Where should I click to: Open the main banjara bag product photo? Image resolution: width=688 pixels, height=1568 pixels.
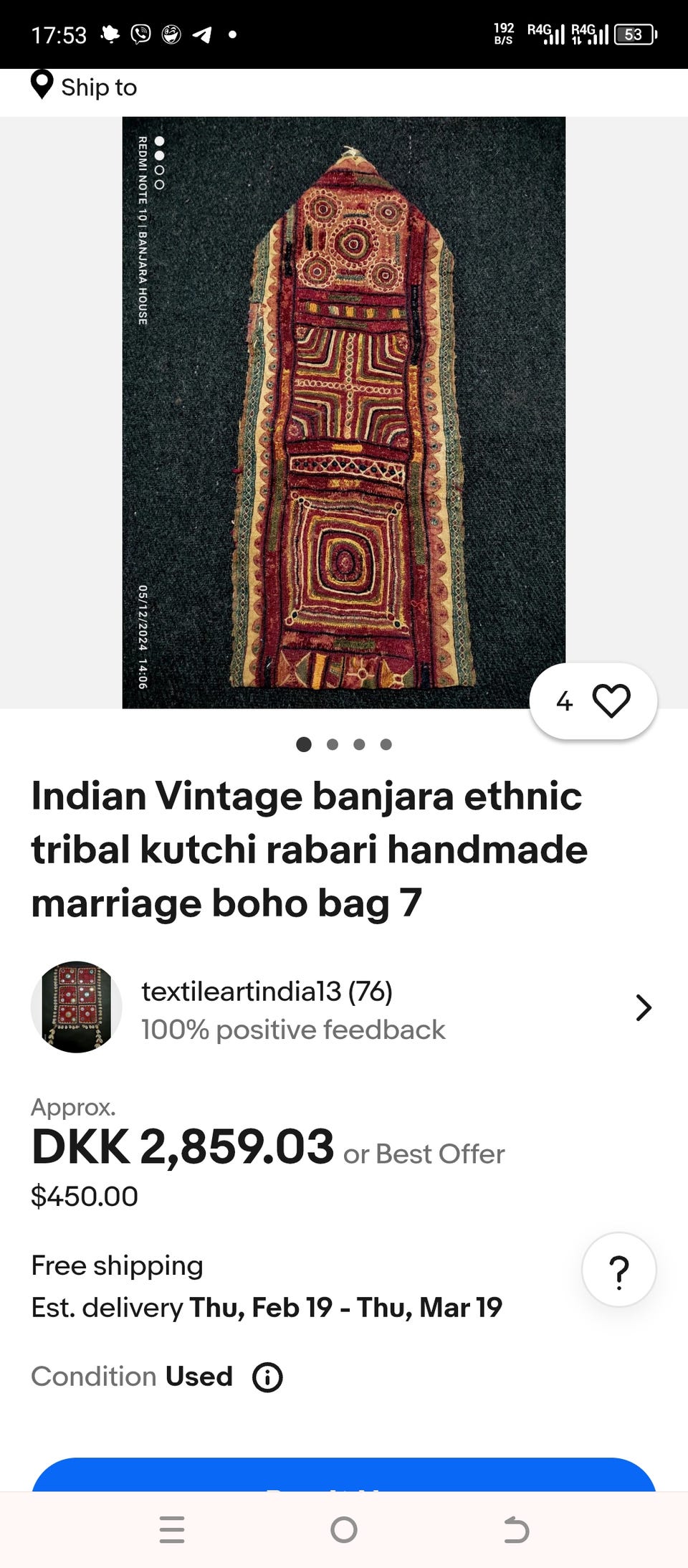click(344, 412)
